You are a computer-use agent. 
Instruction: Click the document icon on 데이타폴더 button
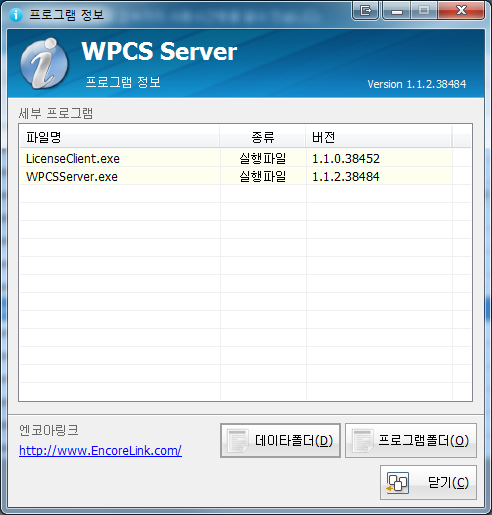coord(237,440)
